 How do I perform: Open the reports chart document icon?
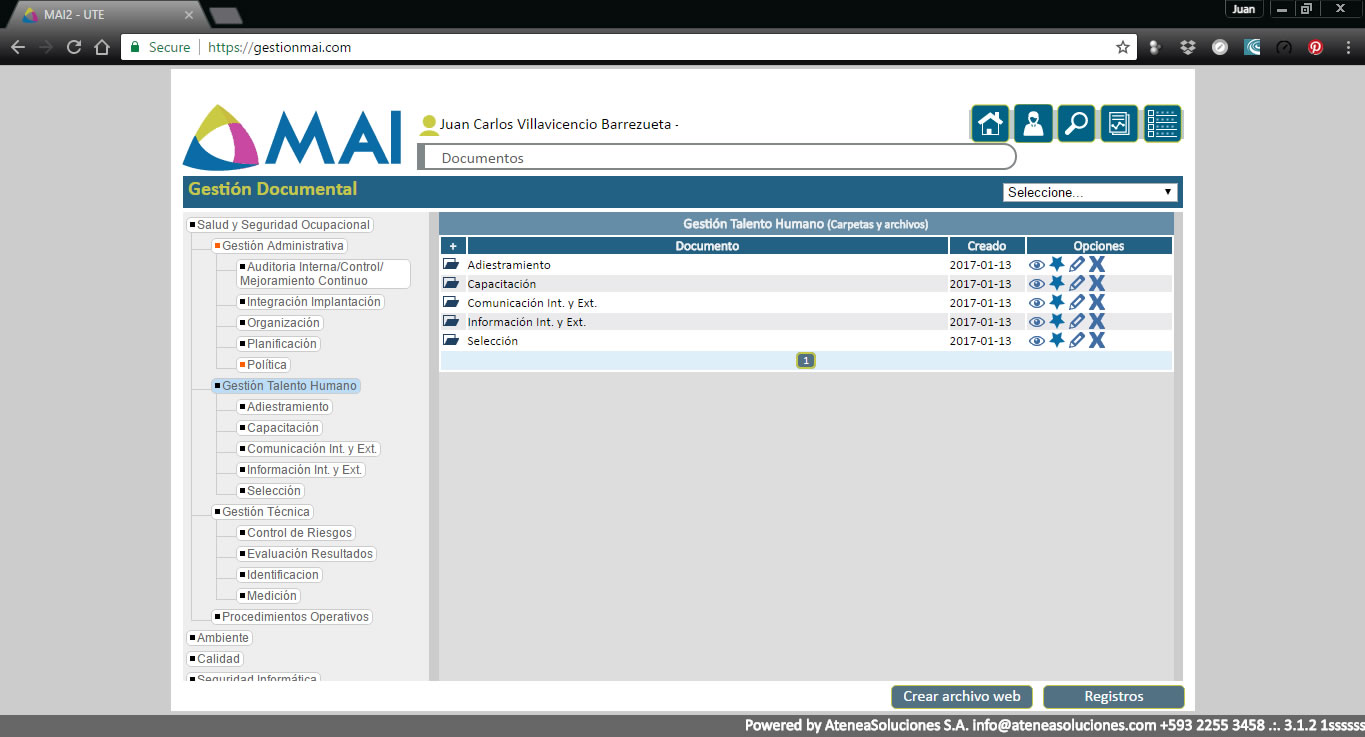1119,124
